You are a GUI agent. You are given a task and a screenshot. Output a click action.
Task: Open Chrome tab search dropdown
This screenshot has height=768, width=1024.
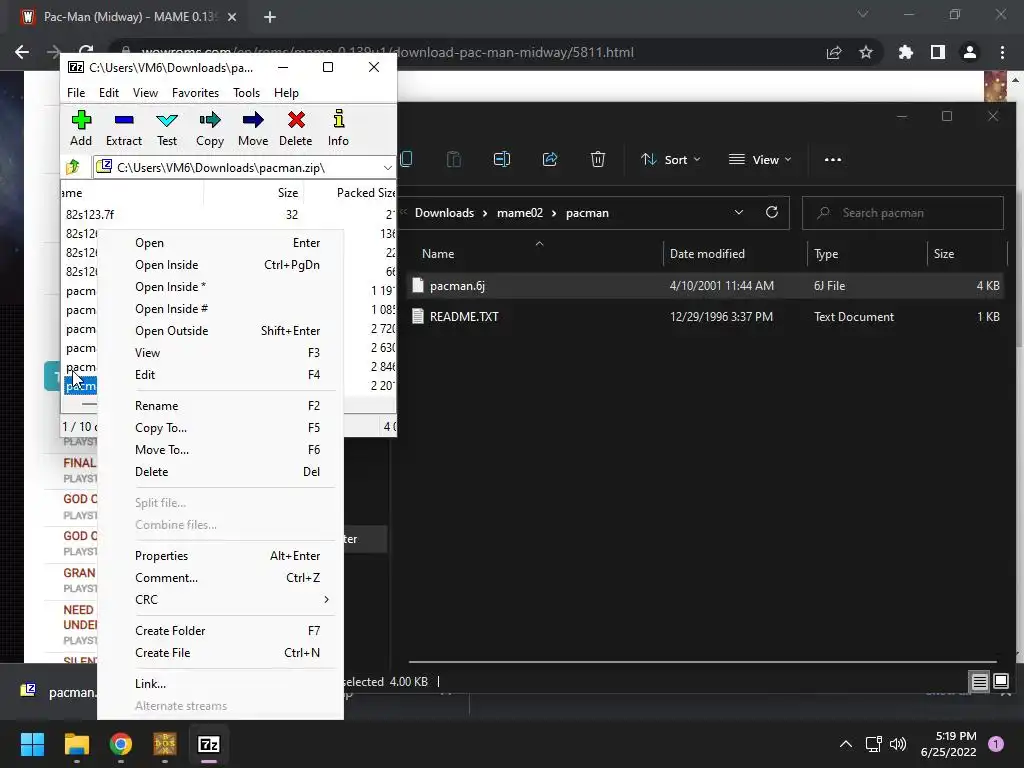coord(863,14)
